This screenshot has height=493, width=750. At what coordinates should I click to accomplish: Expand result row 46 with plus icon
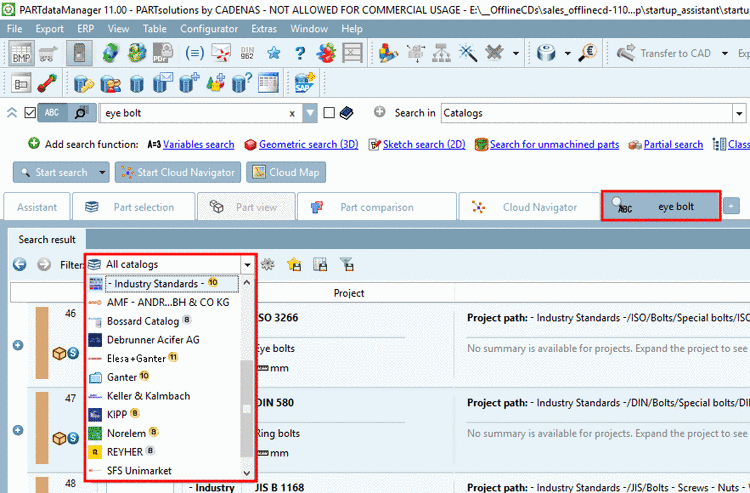pyautogui.click(x=18, y=345)
